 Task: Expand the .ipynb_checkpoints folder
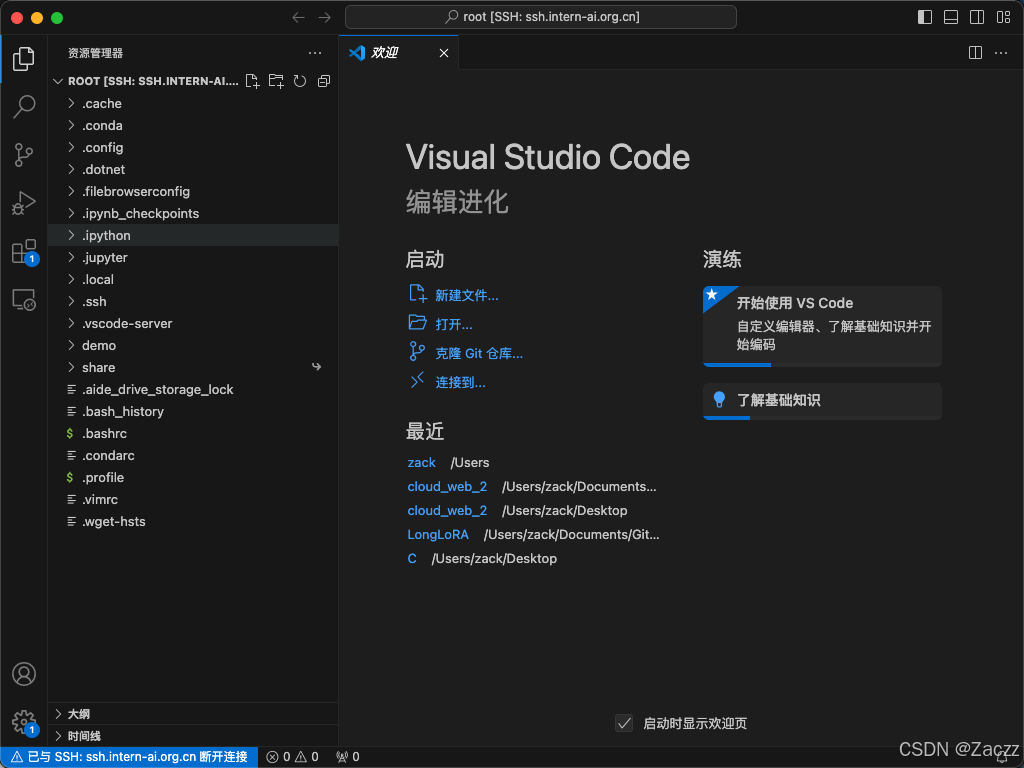pyautogui.click(x=193, y=214)
